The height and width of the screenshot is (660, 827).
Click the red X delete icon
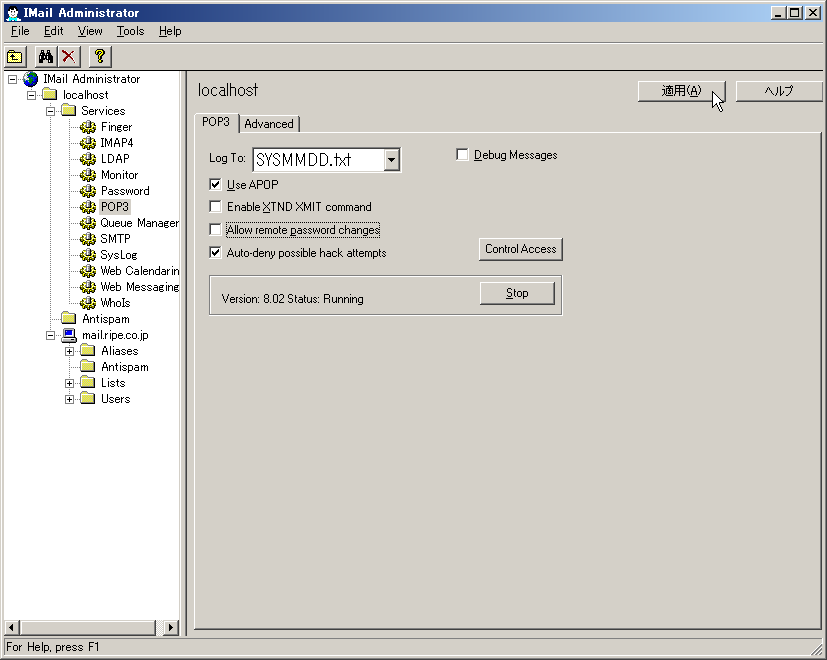point(68,56)
